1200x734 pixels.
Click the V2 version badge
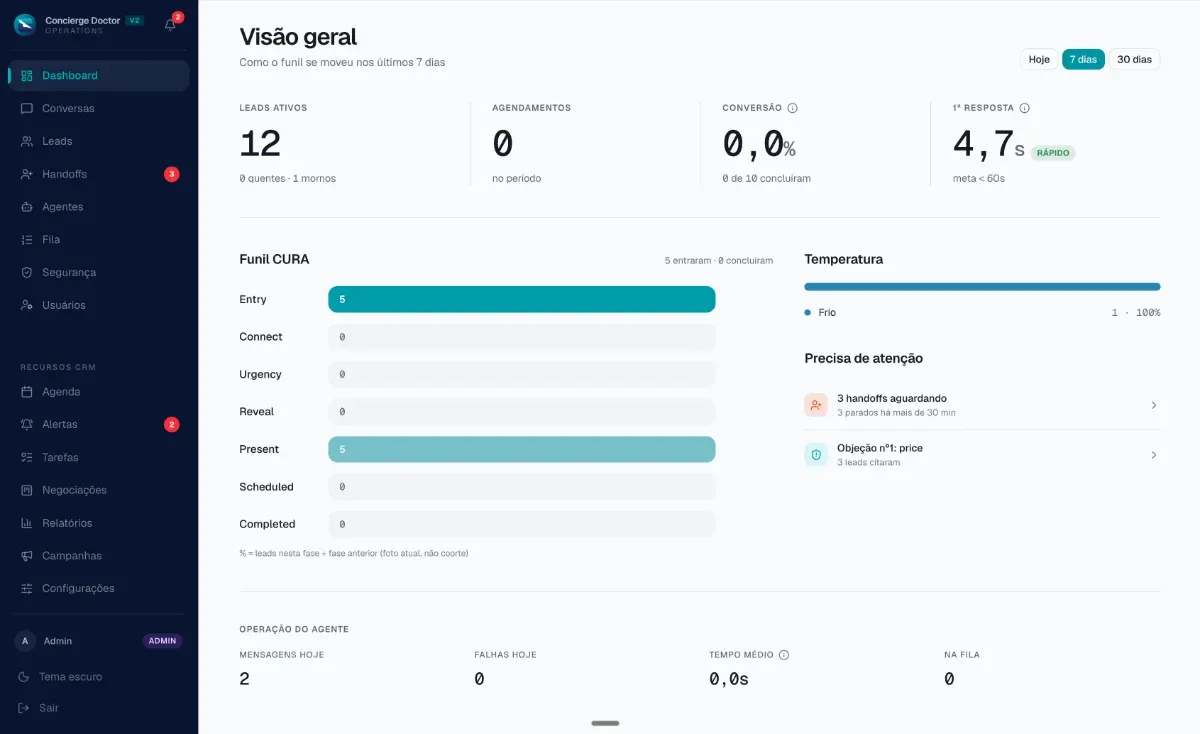pyautogui.click(x=134, y=20)
